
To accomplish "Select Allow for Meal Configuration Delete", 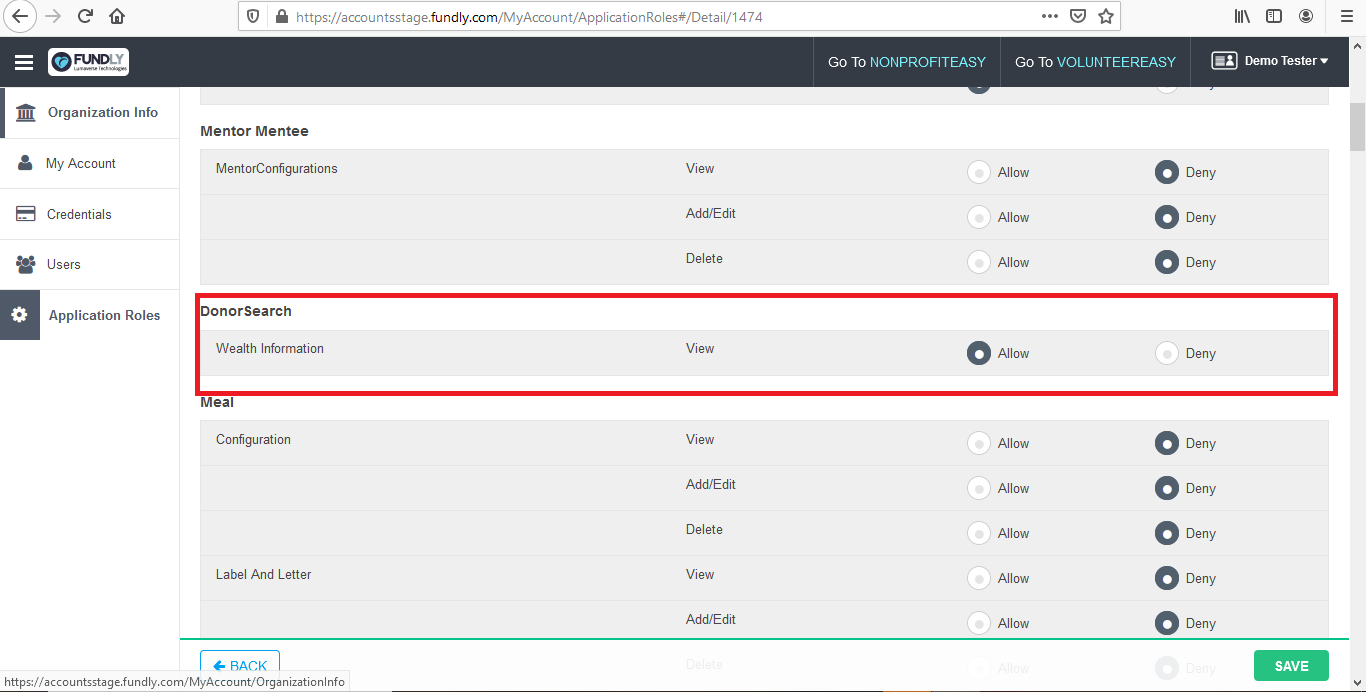I will coord(978,533).
